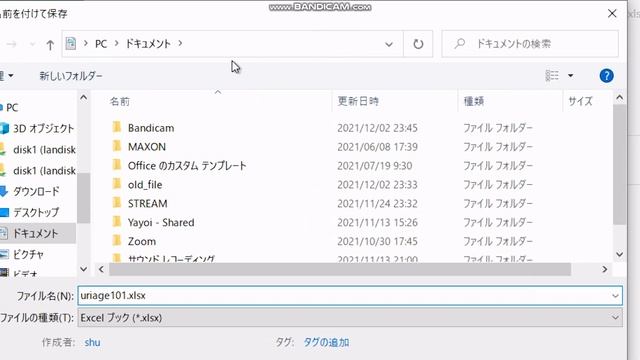Open the file name history dropdown arrow
640x360 pixels.
[x=615, y=296]
